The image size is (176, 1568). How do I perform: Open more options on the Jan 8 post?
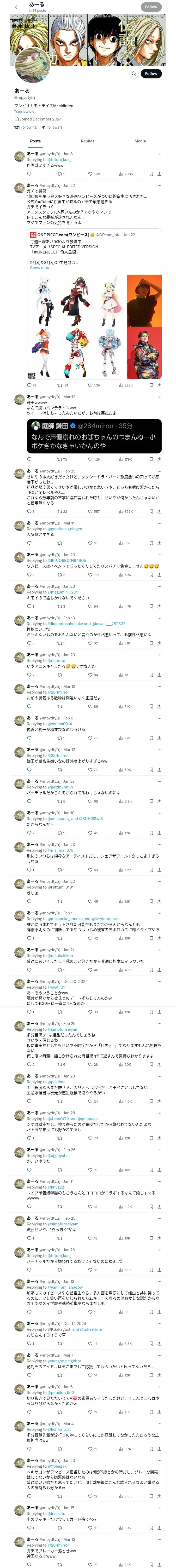(x=159, y=154)
